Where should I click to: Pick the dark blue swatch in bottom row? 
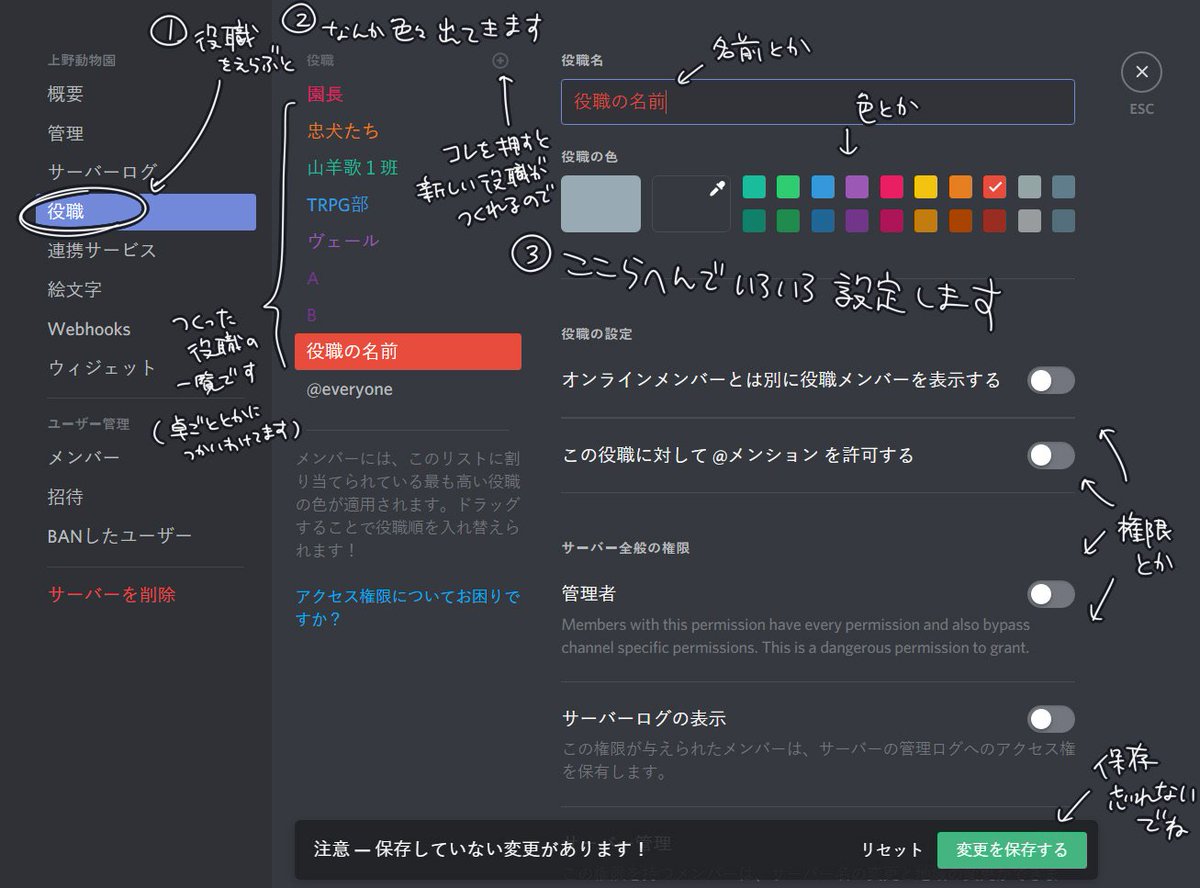(x=823, y=220)
